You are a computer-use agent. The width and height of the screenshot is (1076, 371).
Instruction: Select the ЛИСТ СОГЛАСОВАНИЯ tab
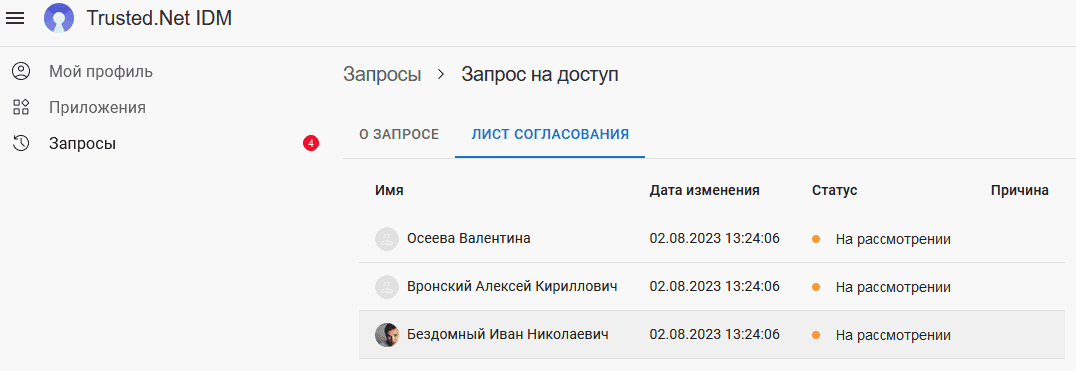550,134
